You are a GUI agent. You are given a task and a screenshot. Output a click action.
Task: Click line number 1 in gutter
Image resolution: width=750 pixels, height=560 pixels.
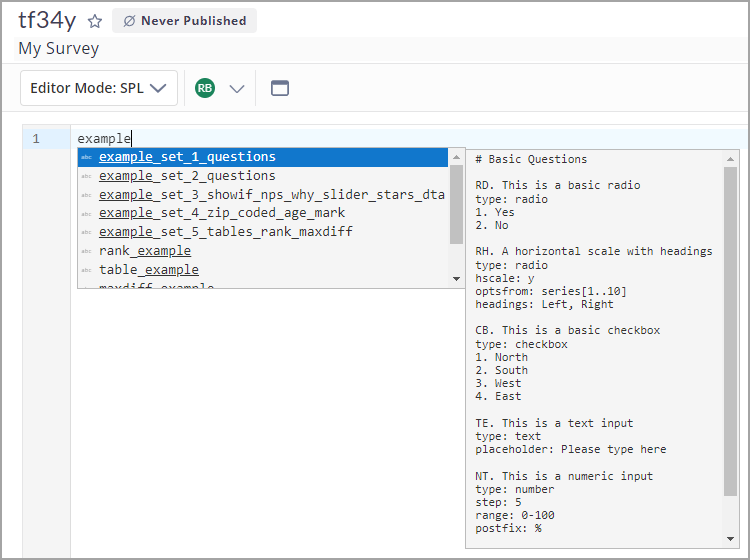[x=36, y=139]
